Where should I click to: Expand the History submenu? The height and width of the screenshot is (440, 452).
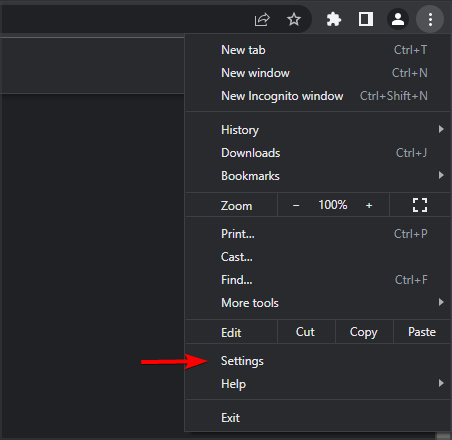point(318,130)
